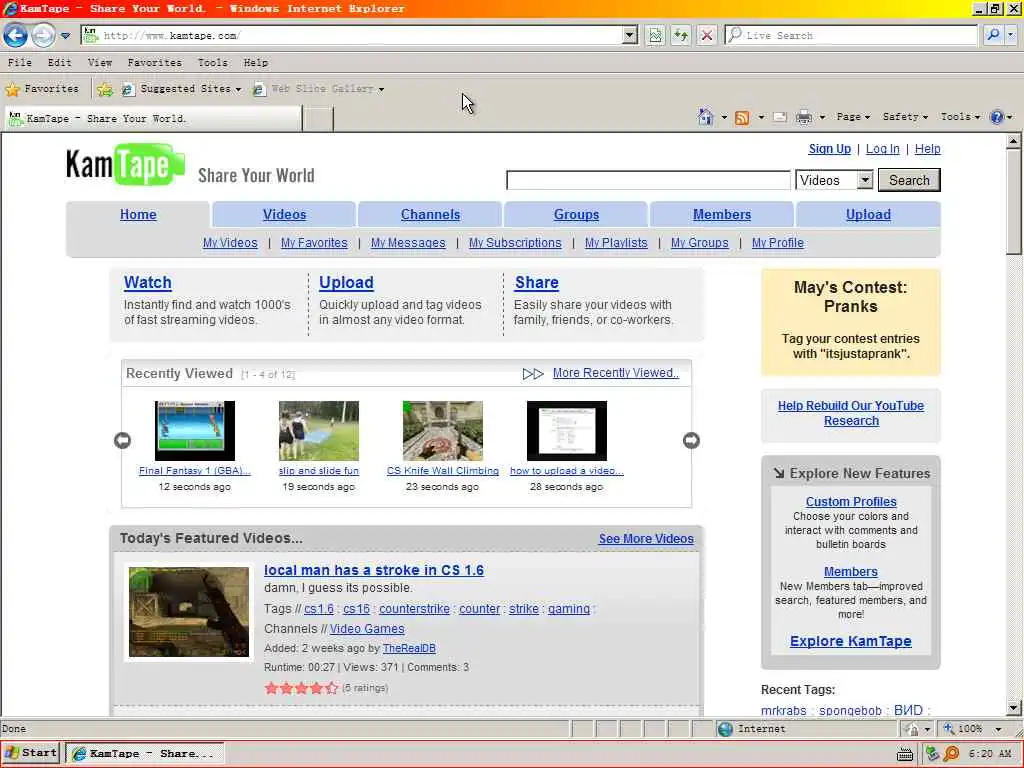
Task: Click the previous arrow in Recently Viewed
Action: [x=122, y=441]
